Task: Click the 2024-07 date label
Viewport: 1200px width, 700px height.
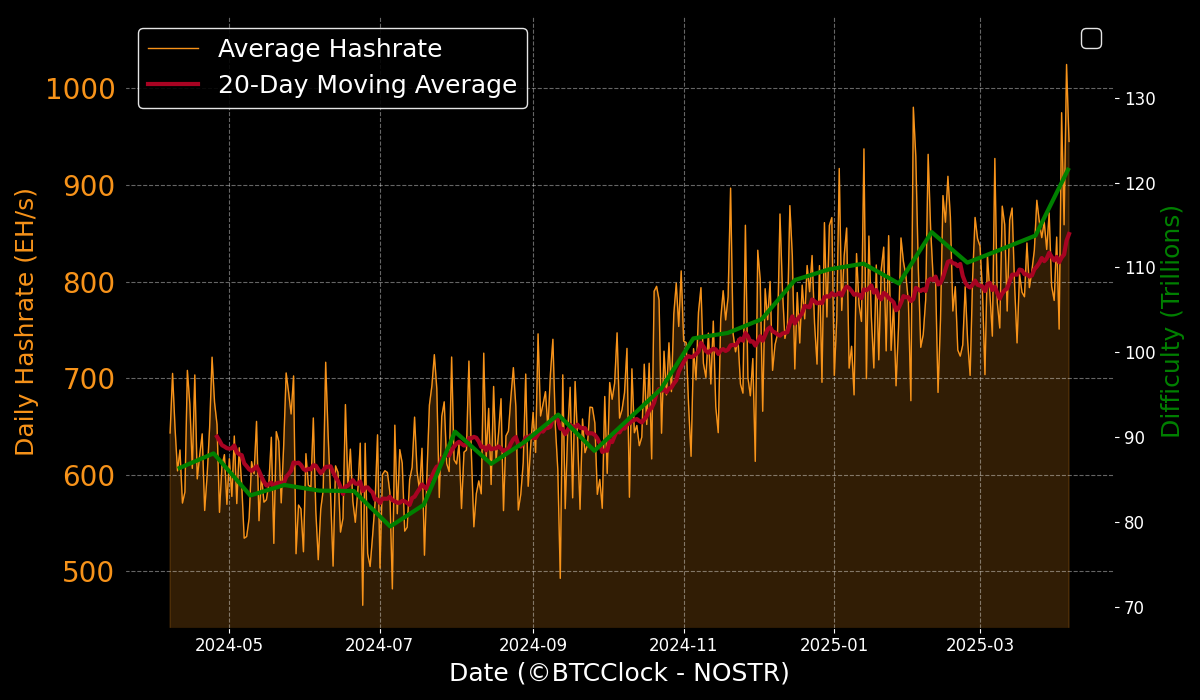Action: [381, 645]
